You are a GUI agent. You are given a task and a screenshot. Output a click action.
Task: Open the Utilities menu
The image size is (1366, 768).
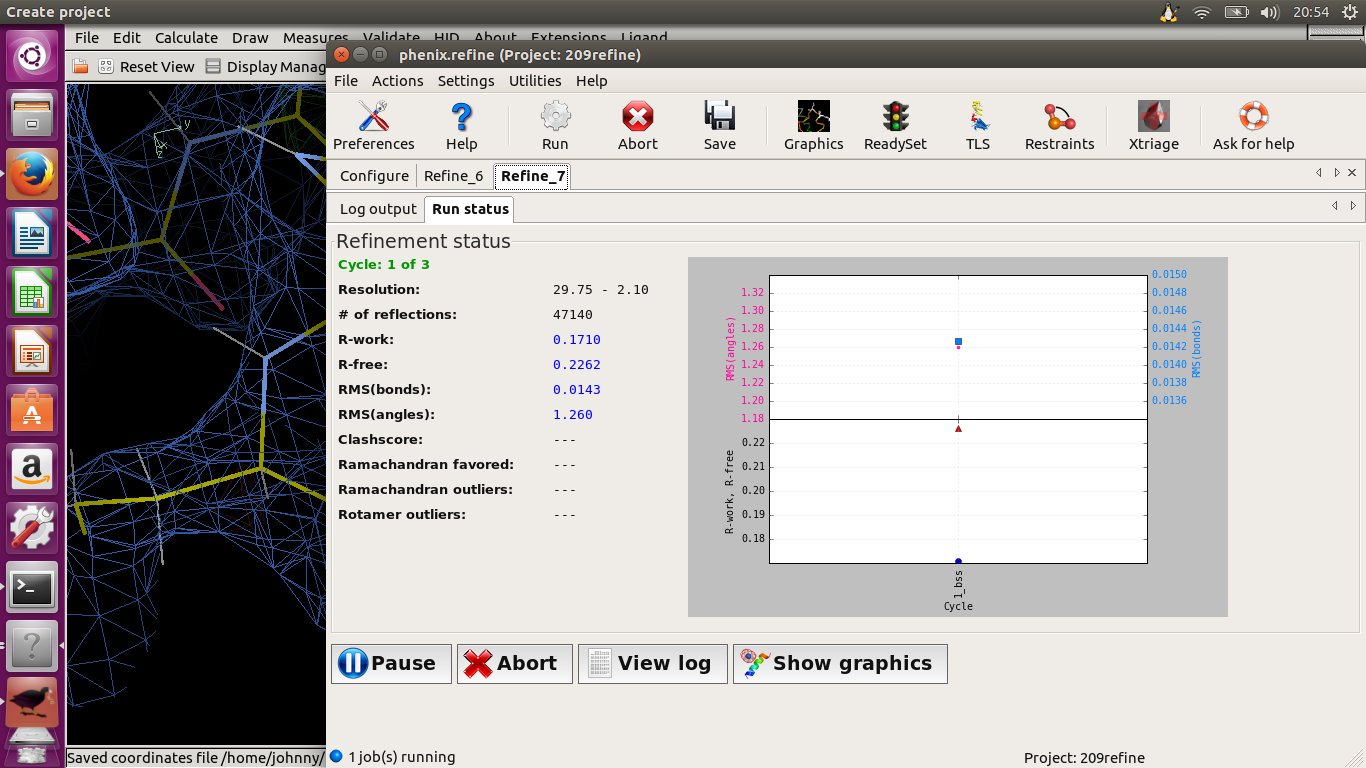click(x=535, y=81)
